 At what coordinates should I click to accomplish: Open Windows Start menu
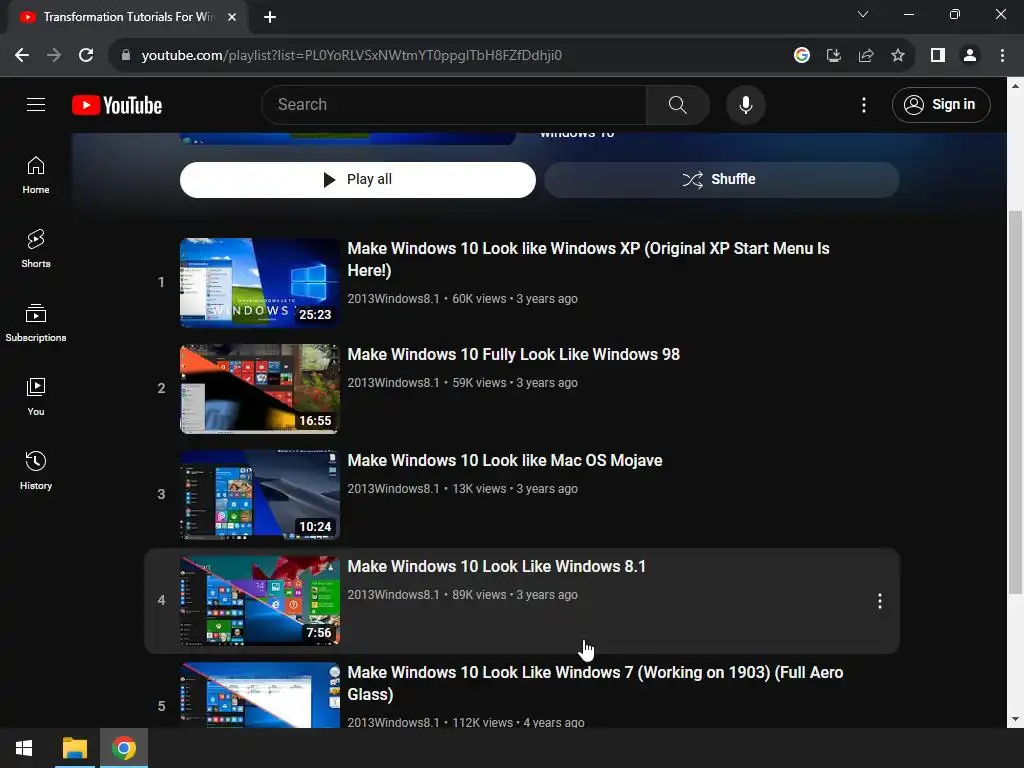[x=24, y=748]
